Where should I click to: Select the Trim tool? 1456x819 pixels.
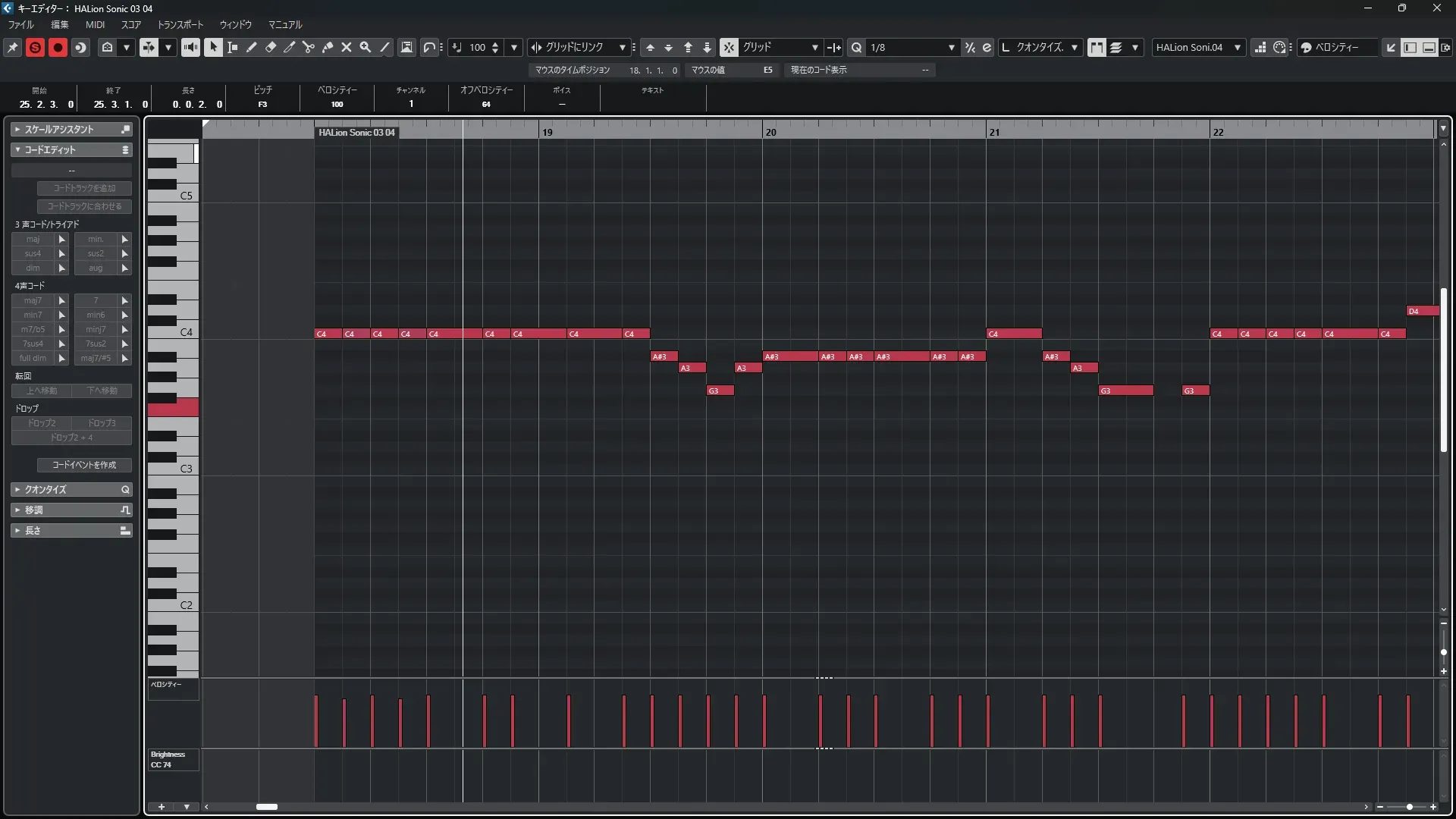click(x=290, y=47)
